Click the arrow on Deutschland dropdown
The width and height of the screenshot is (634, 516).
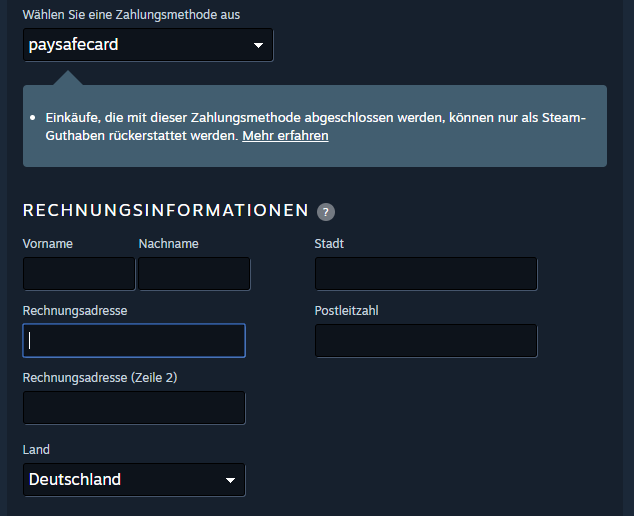pyautogui.click(x=230, y=480)
